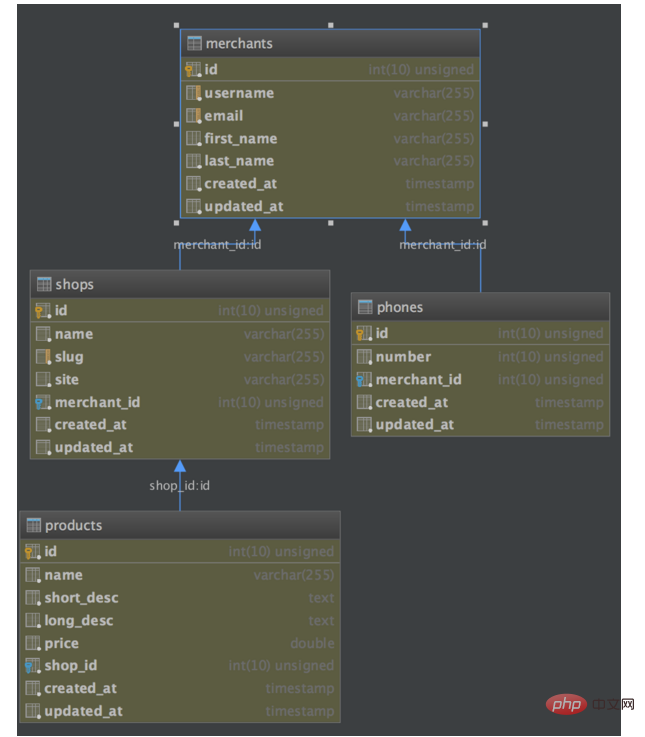Click the bottom-right selection handle of merchants

[x=485, y=223]
